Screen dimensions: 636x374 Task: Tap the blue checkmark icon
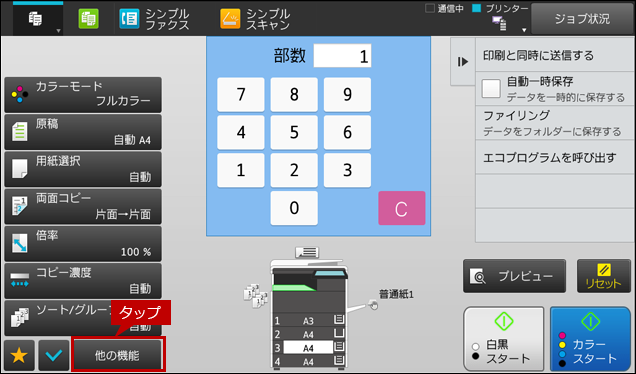[54, 356]
